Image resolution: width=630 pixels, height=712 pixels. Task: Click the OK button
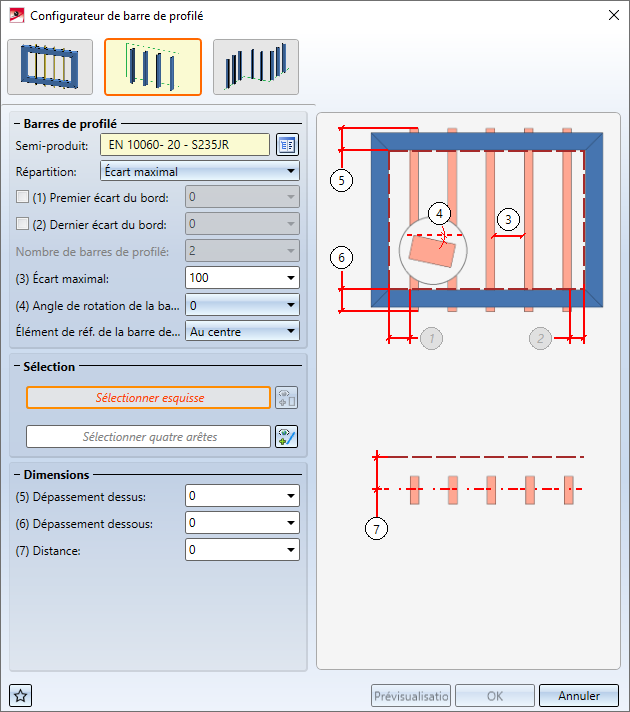tap(495, 696)
